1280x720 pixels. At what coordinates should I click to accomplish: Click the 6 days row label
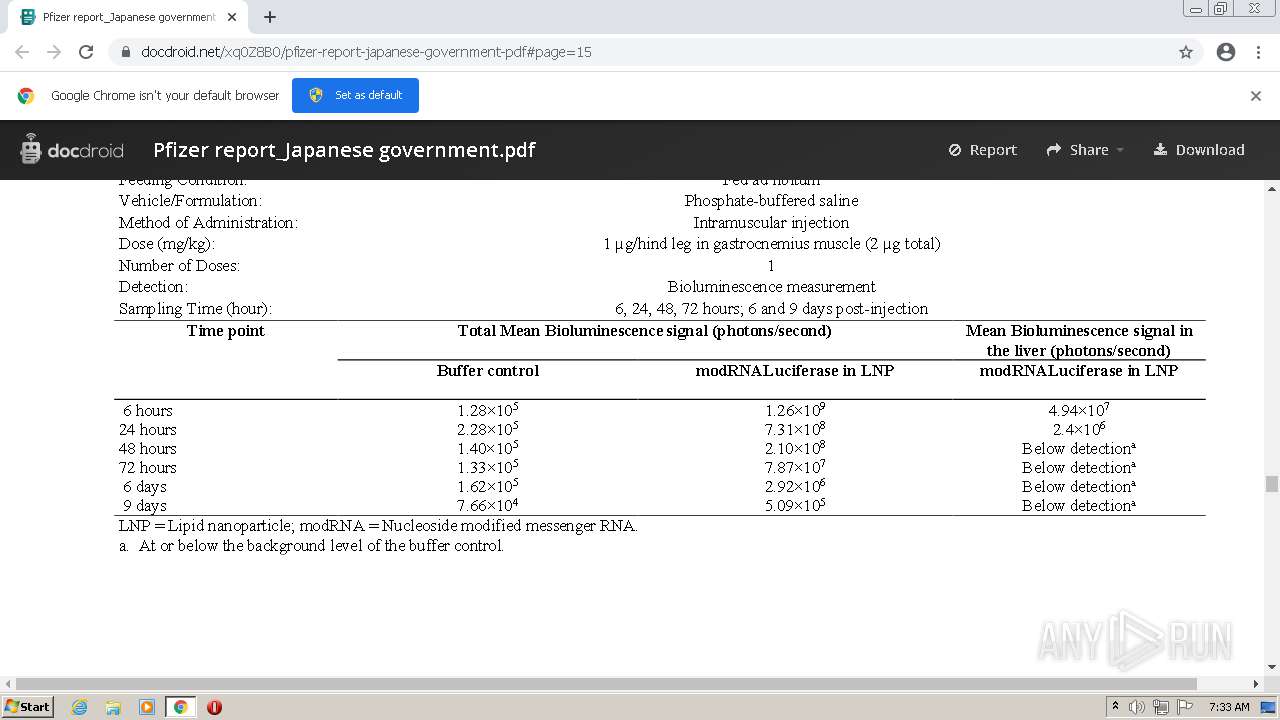[x=145, y=487]
